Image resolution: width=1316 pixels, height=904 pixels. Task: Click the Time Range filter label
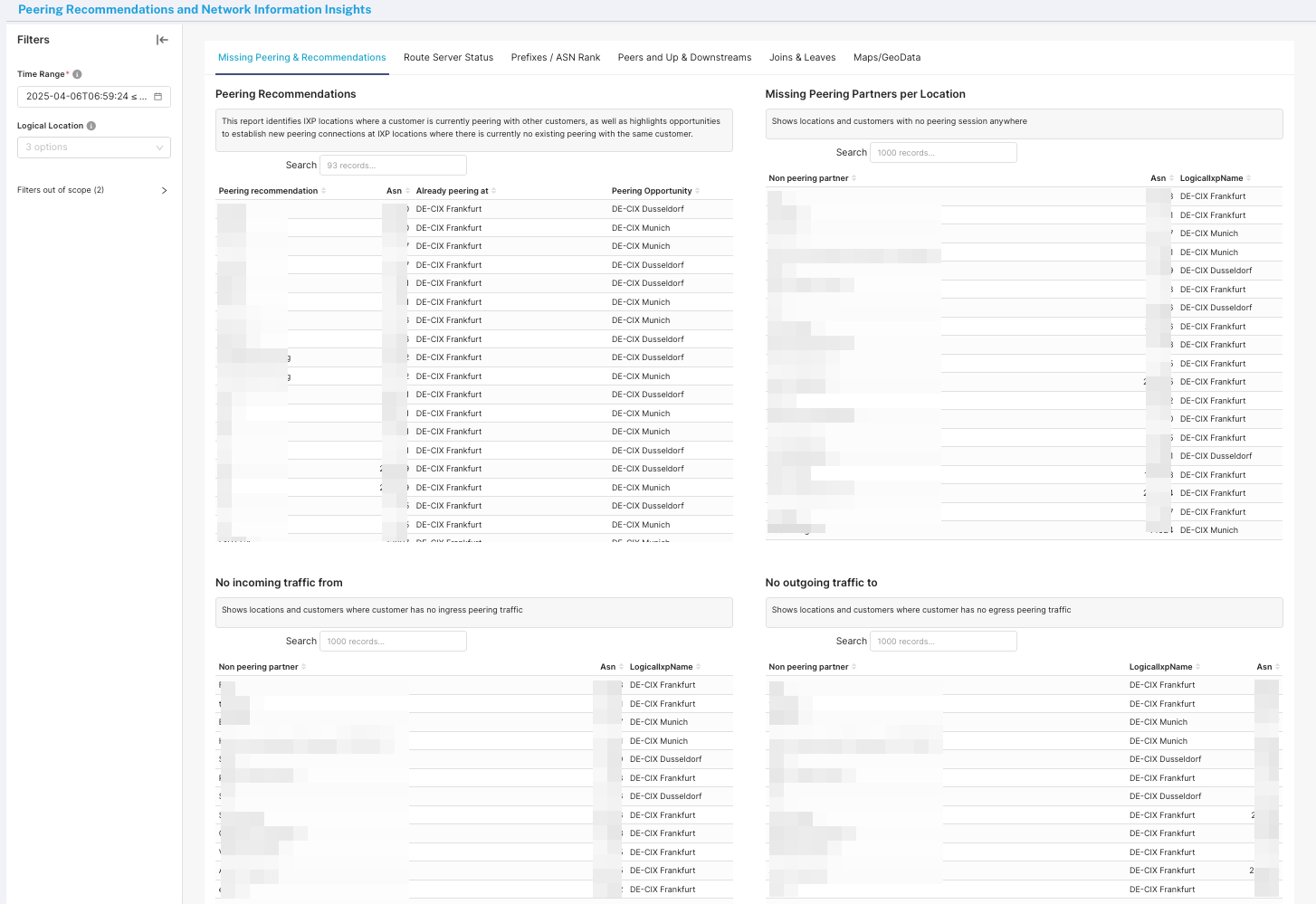coord(41,74)
